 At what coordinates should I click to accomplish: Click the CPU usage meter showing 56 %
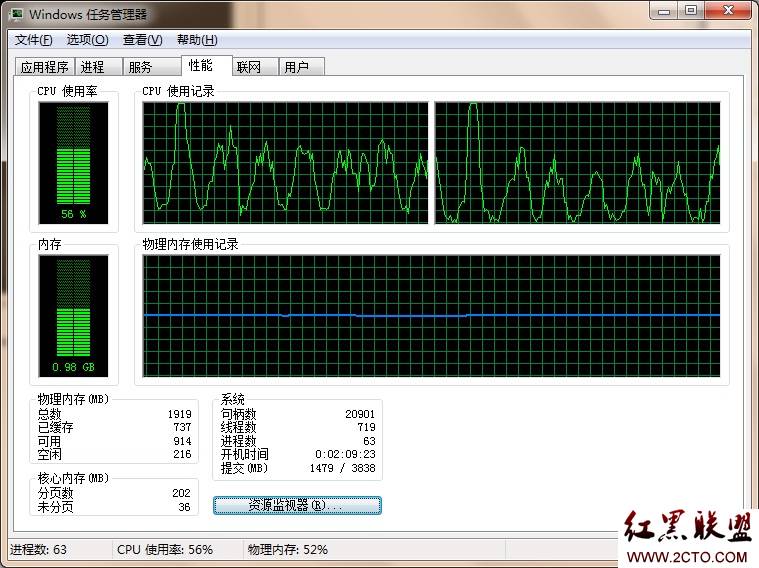[x=74, y=163]
